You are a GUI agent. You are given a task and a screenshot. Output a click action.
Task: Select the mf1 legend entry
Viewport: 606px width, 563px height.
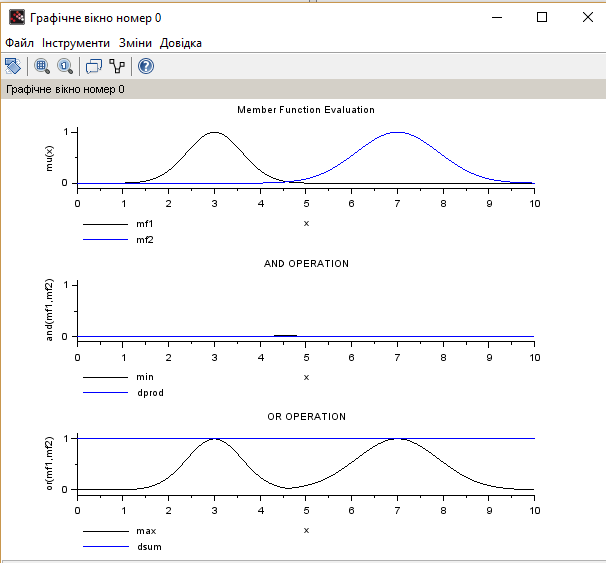118,224
